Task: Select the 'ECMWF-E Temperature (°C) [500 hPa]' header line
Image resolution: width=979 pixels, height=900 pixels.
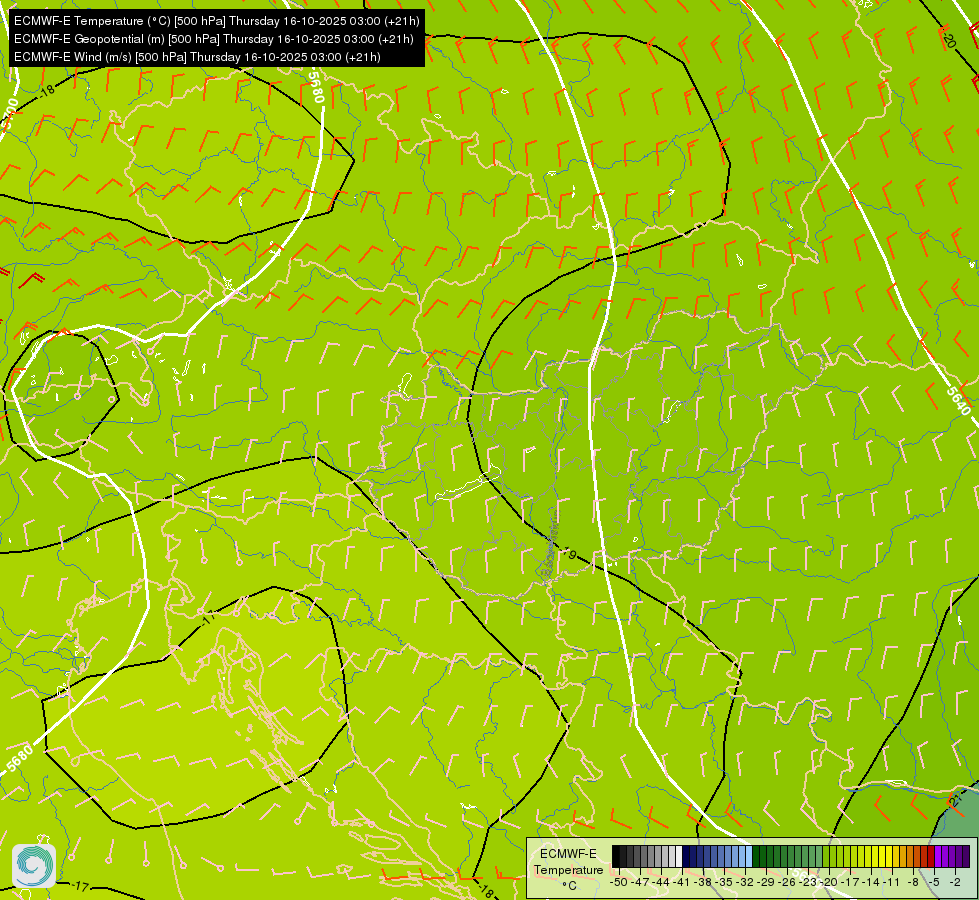Action: pyautogui.click(x=217, y=21)
